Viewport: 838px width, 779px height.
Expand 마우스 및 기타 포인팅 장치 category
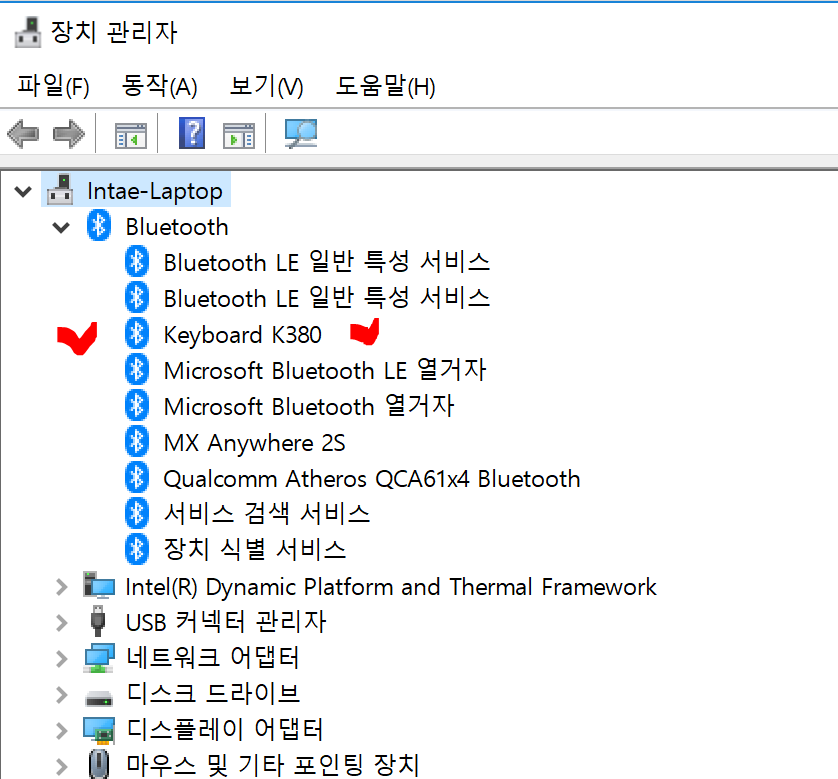(x=62, y=766)
